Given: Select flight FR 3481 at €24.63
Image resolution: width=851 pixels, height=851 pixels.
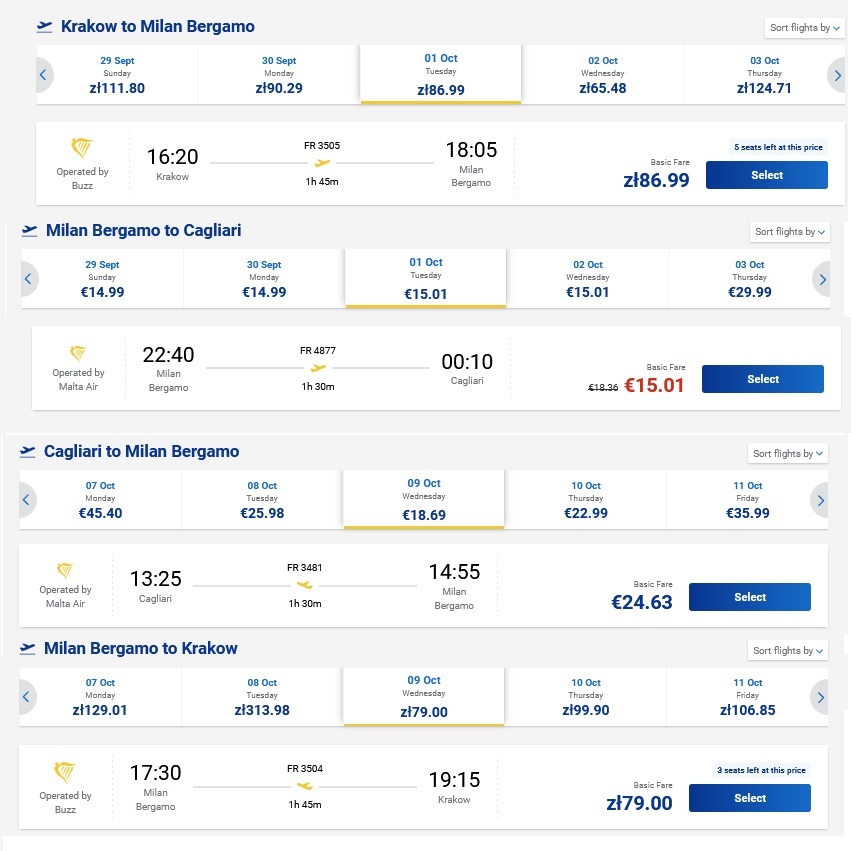Looking at the screenshot, I should click(x=750, y=597).
